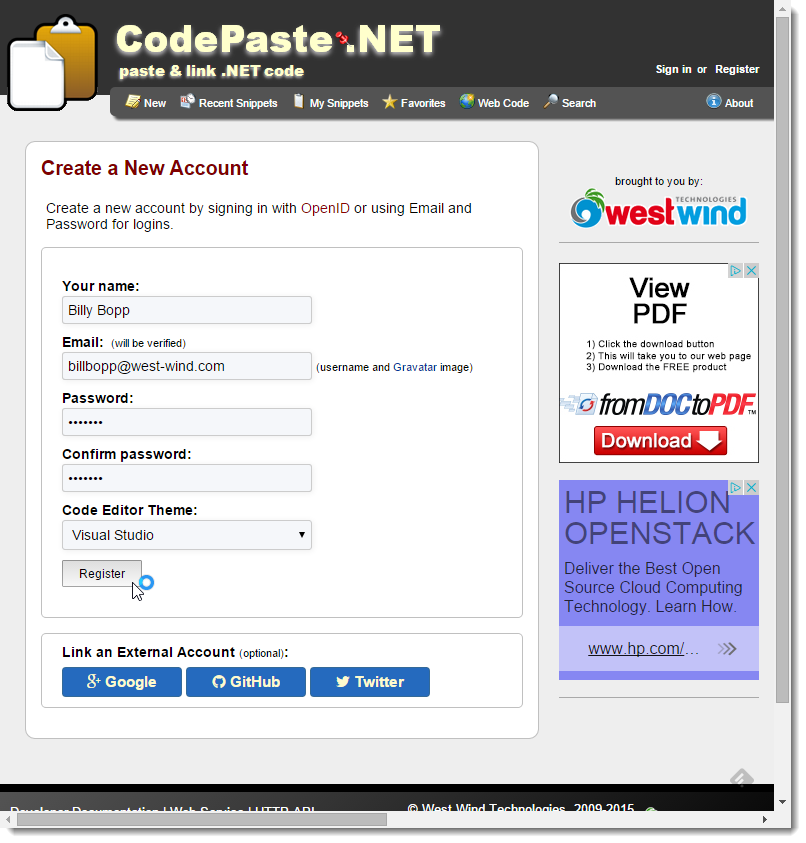This screenshot has width=806, height=843.
Task: Click the Recent Snippets icon
Action: point(187,101)
